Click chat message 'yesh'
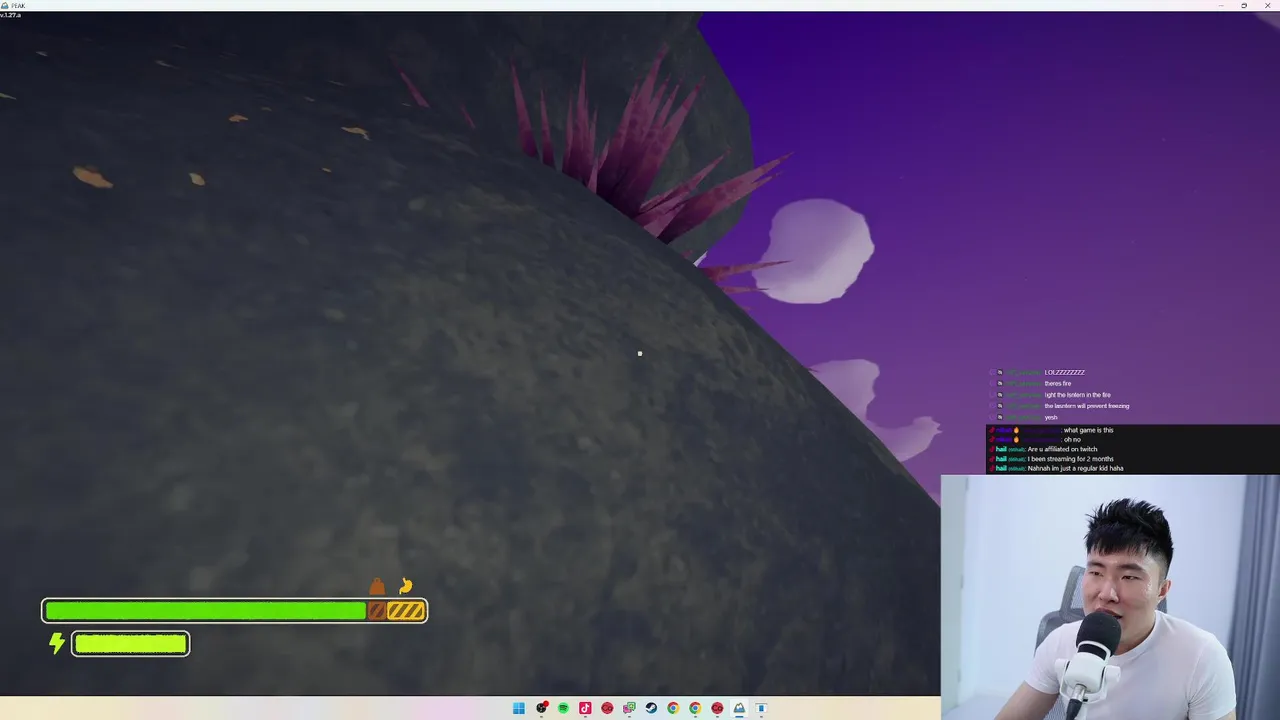This screenshot has width=1280, height=720. click(1051, 417)
